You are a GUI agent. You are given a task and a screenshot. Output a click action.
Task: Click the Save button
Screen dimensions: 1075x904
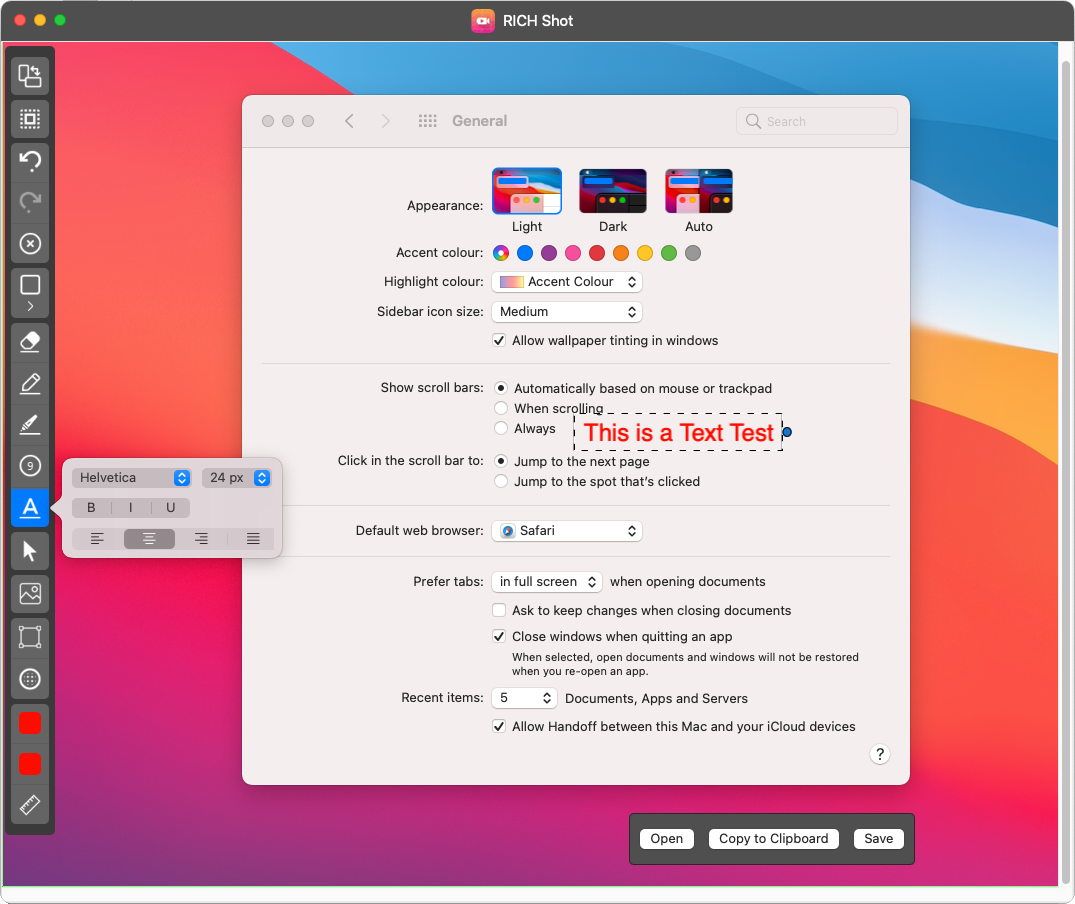coord(878,839)
